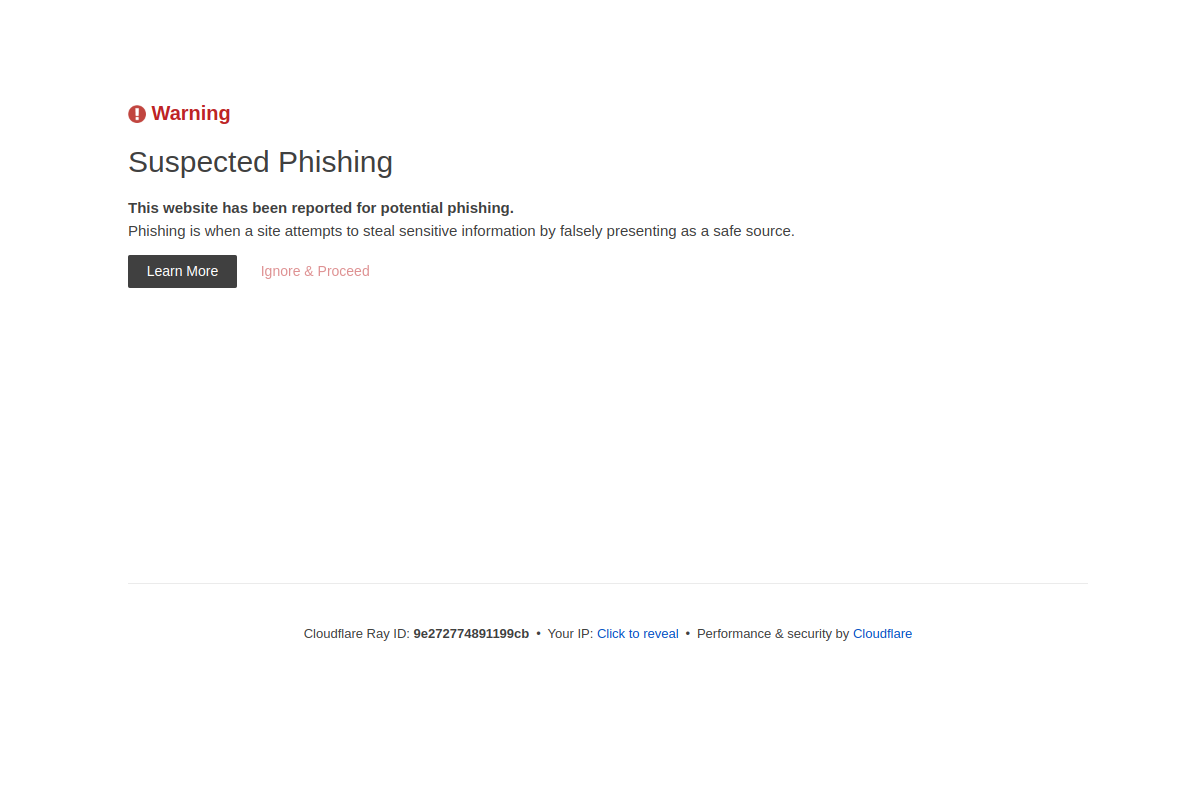Click the 'Your IP:' footer label

[x=569, y=633]
